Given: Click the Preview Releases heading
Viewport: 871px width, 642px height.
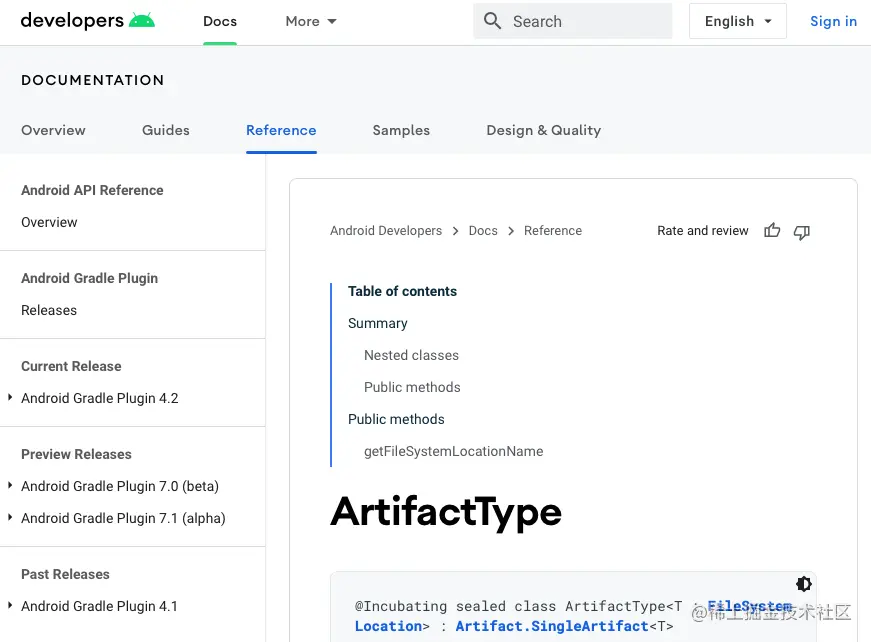Looking at the screenshot, I should [x=76, y=454].
